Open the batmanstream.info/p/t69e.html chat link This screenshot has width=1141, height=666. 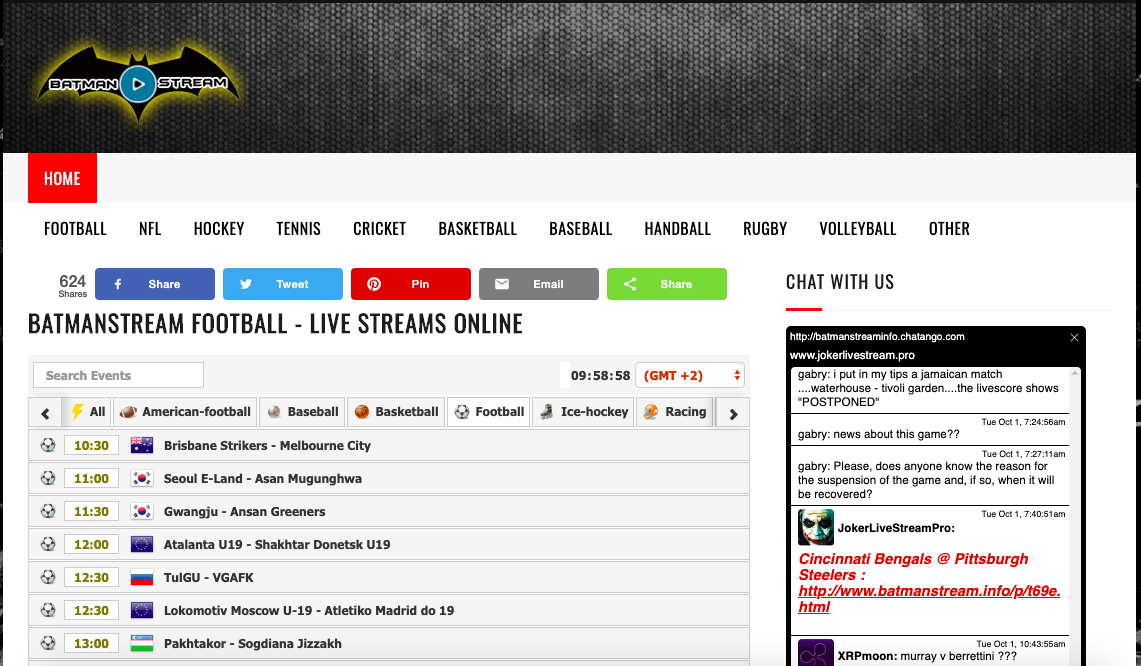click(x=929, y=598)
